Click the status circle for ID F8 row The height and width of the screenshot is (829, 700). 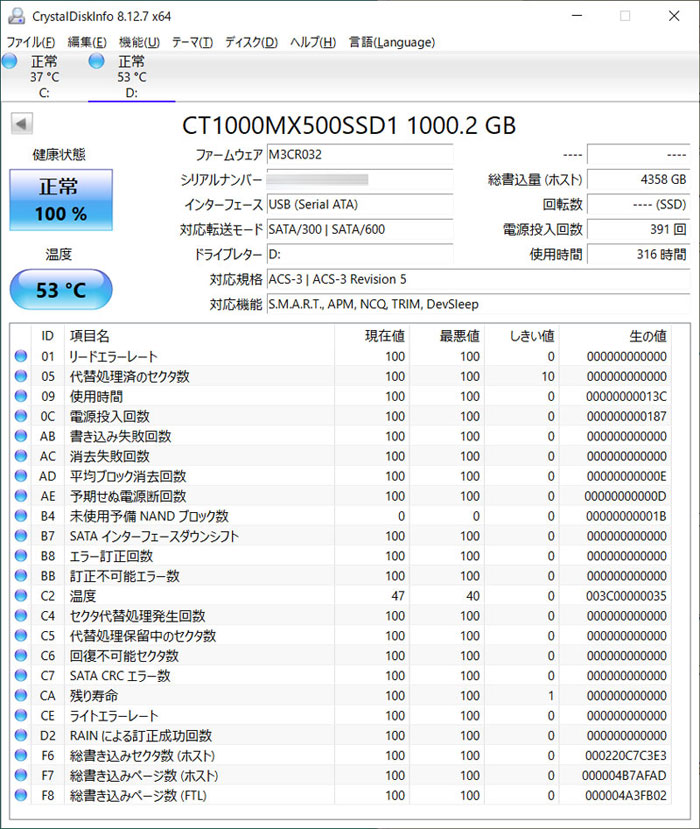(21, 795)
